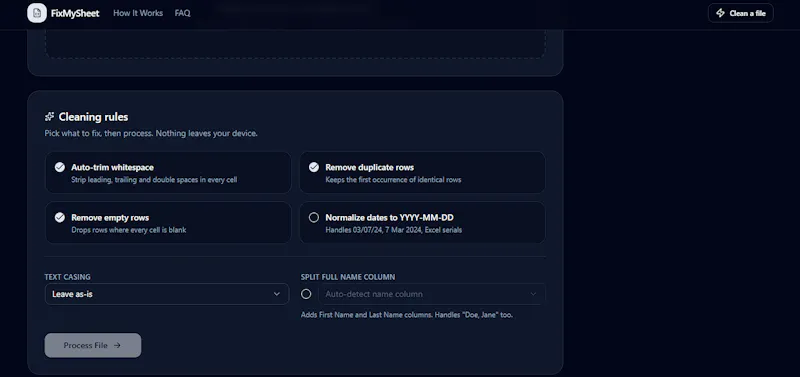Enable the Split full name column toggle
This screenshot has width=800, height=377.
tap(306, 294)
